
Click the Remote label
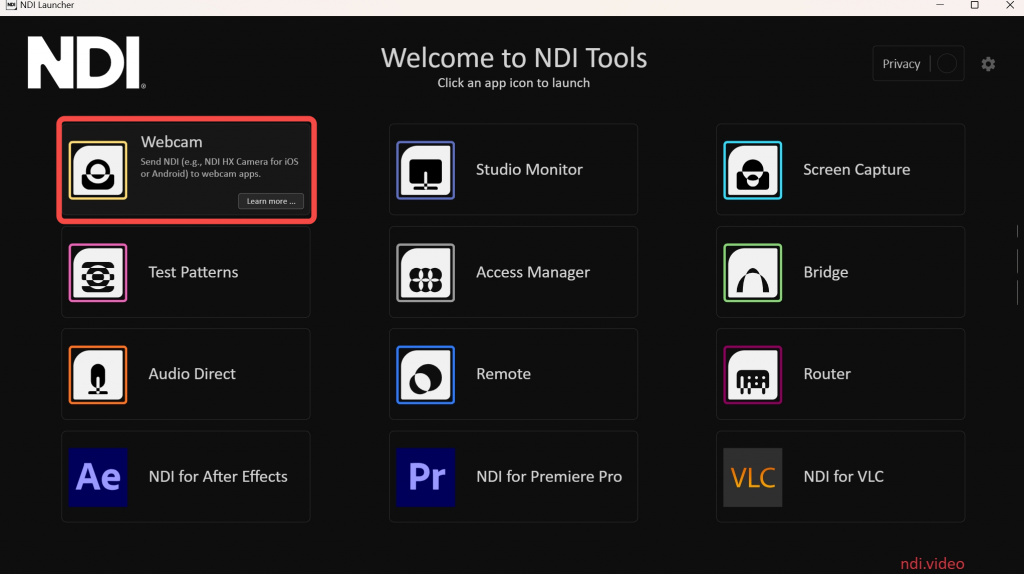[503, 374]
